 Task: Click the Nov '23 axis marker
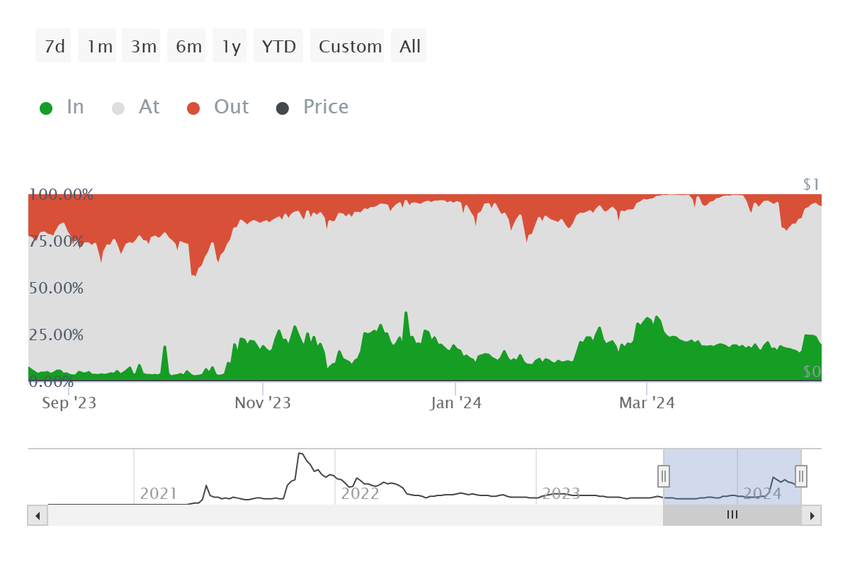263,403
